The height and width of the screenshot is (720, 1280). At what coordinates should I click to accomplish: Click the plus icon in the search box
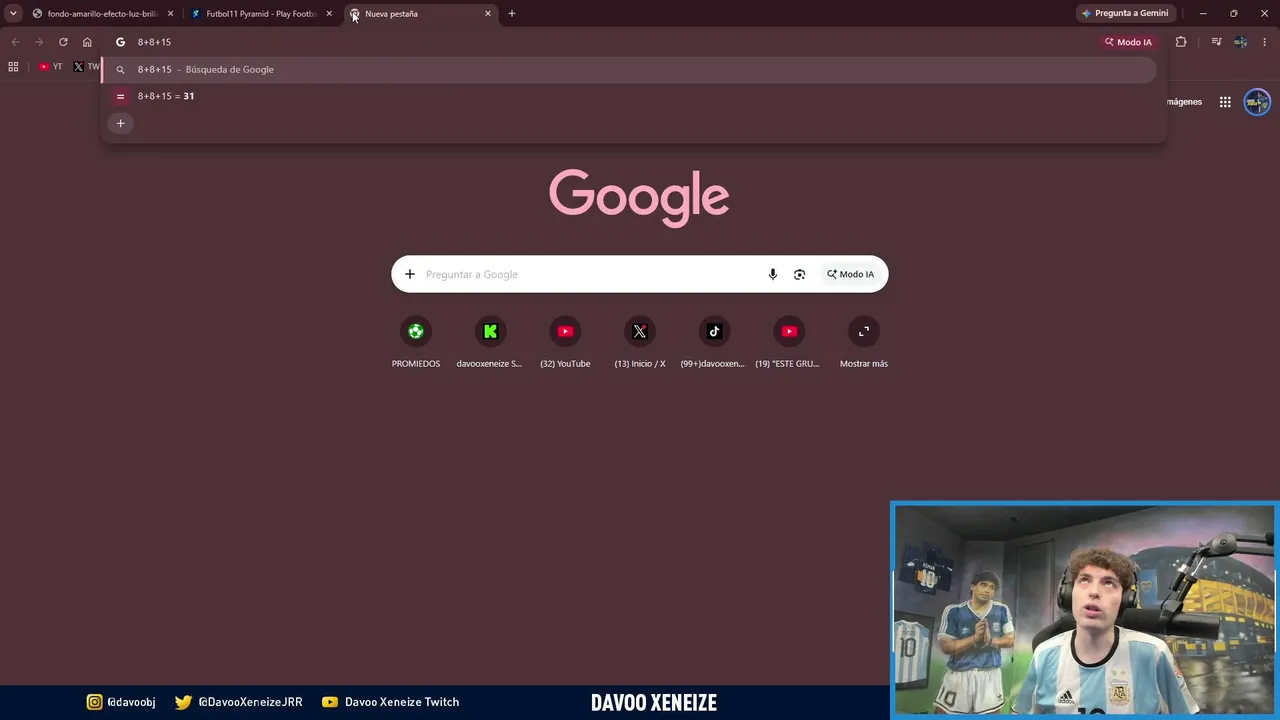[x=410, y=274]
